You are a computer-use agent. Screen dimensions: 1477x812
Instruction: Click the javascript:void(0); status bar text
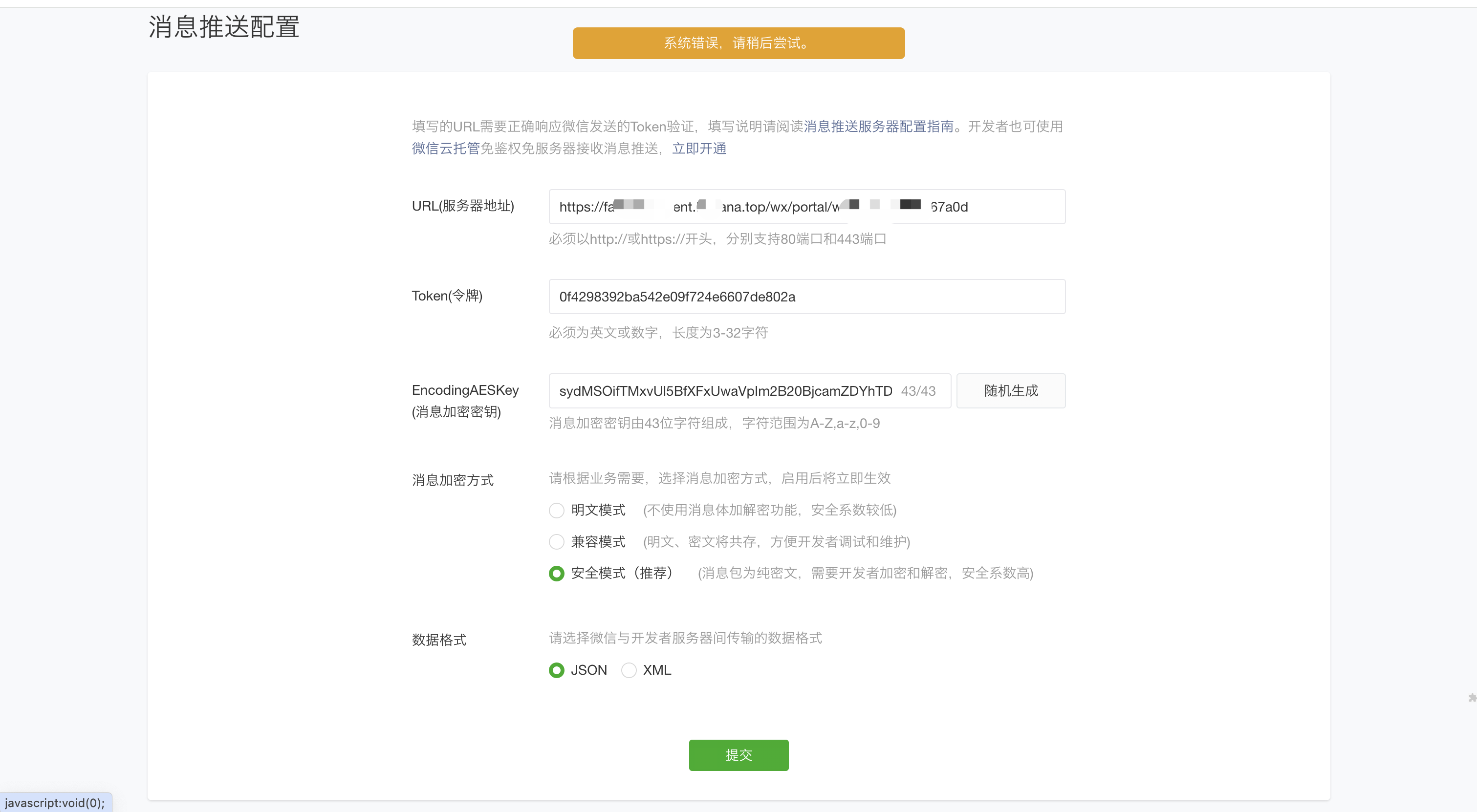55,802
